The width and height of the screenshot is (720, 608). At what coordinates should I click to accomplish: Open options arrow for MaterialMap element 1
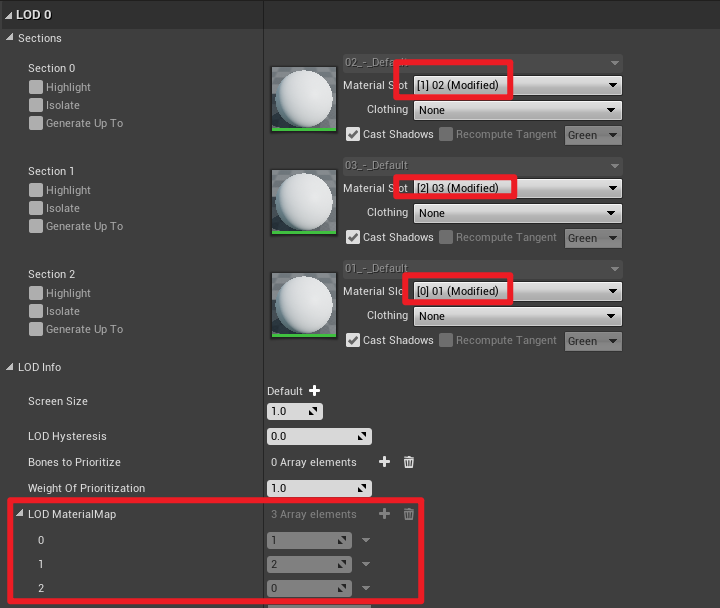click(366, 564)
